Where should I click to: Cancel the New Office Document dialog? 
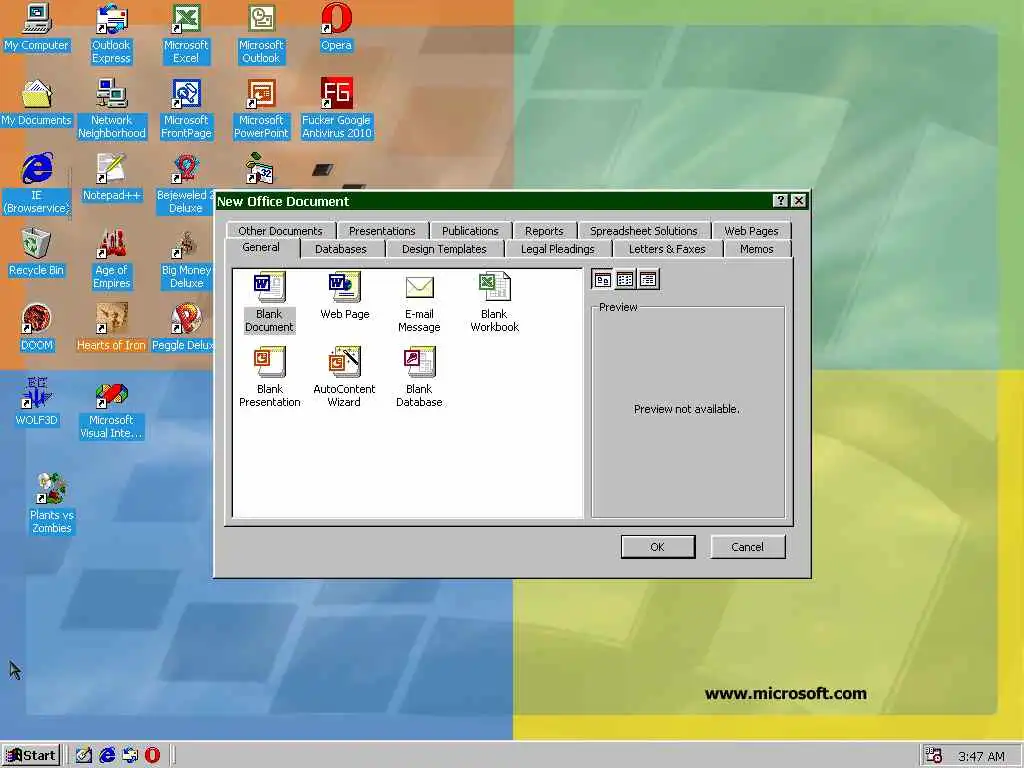point(747,547)
